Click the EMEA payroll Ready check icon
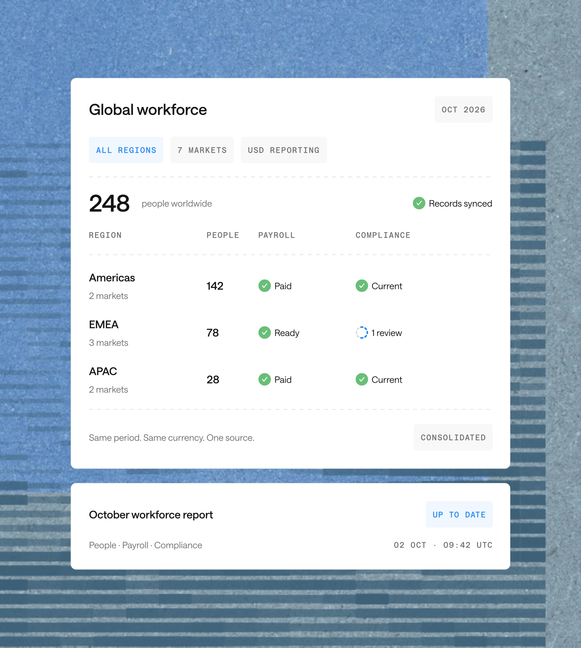The width and height of the screenshot is (581, 648). pyautogui.click(x=264, y=333)
